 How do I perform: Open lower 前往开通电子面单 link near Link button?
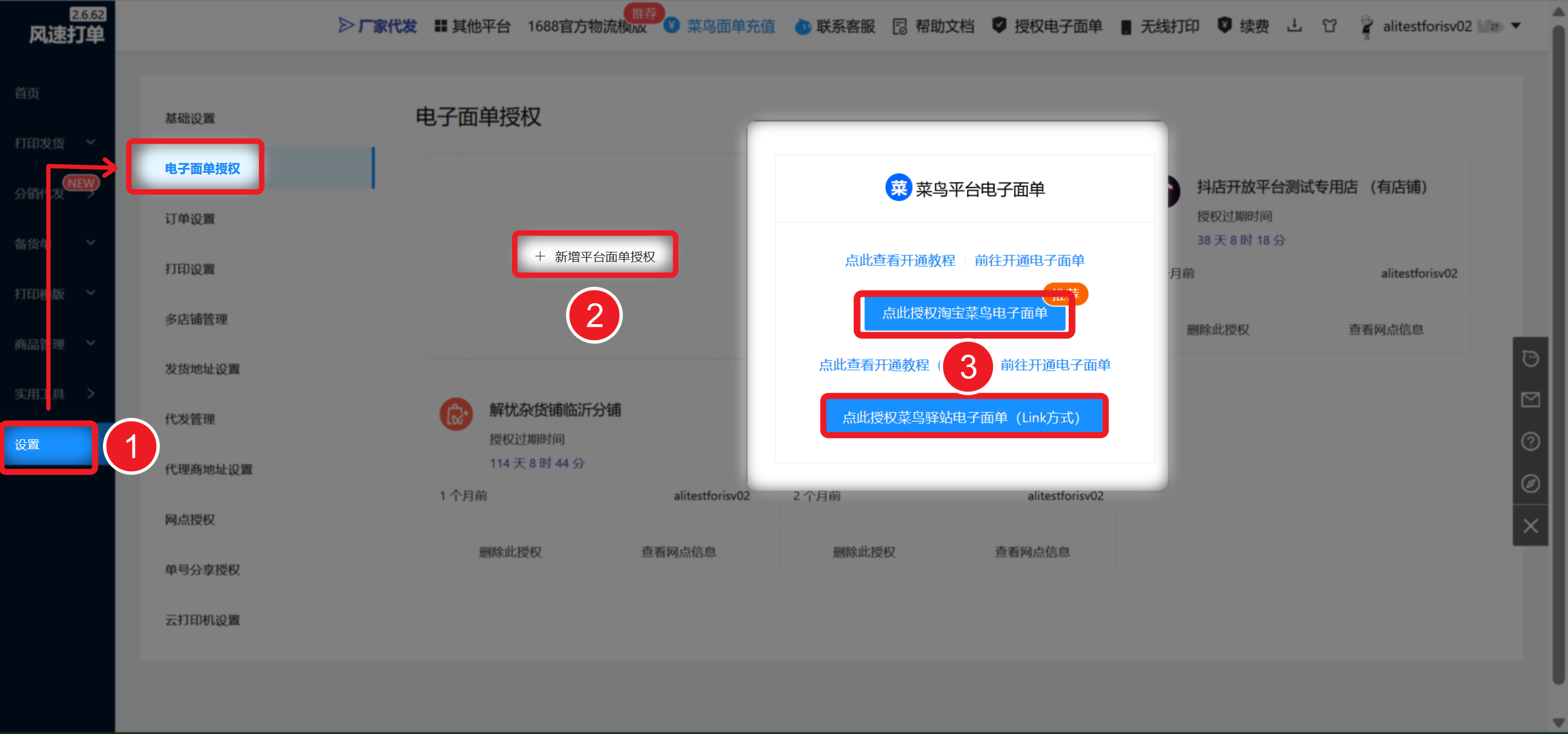pyautogui.click(x=1055, y=365)
